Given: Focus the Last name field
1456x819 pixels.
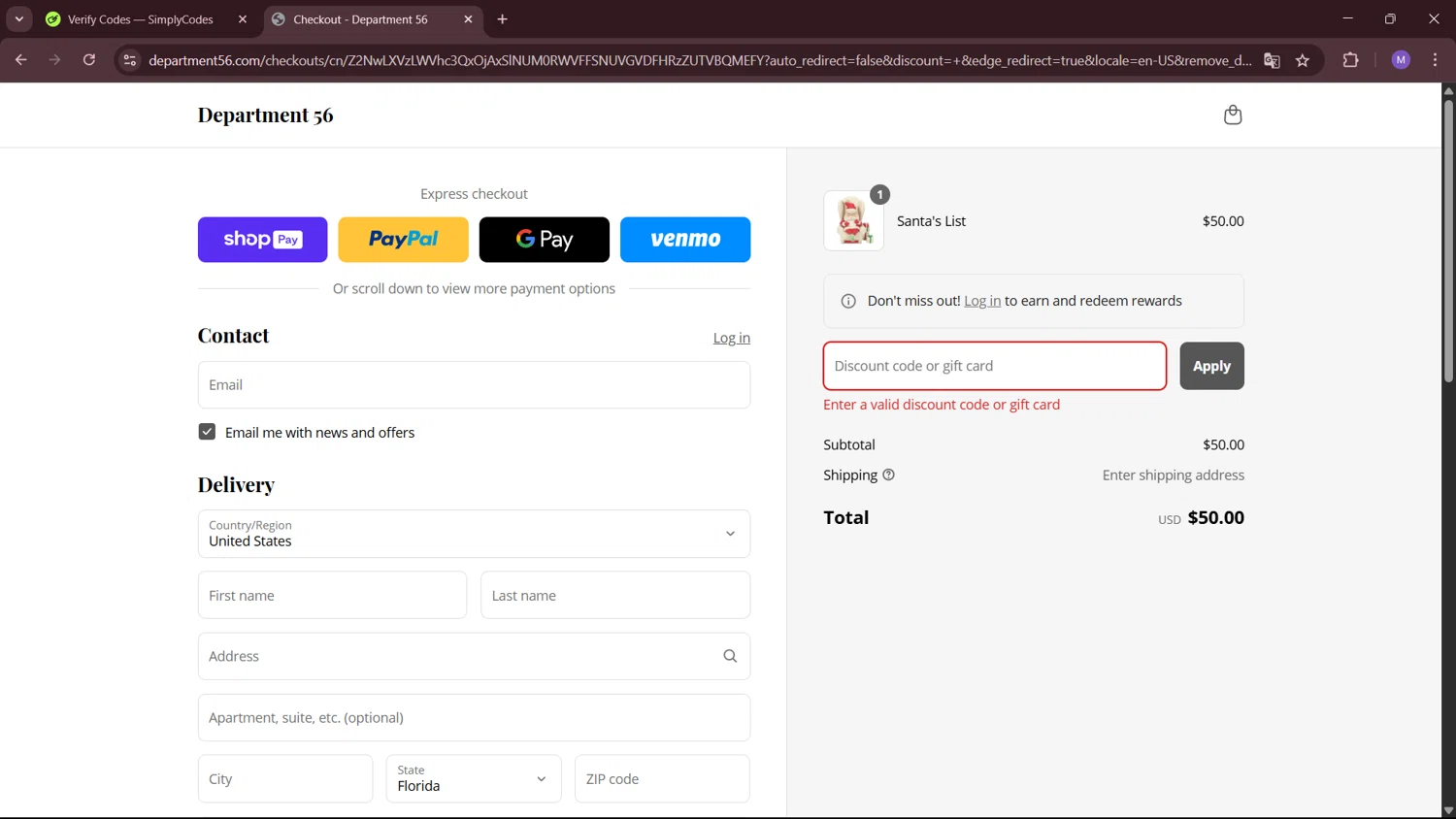Looking at the screenshot, I should tap(615, 595).
